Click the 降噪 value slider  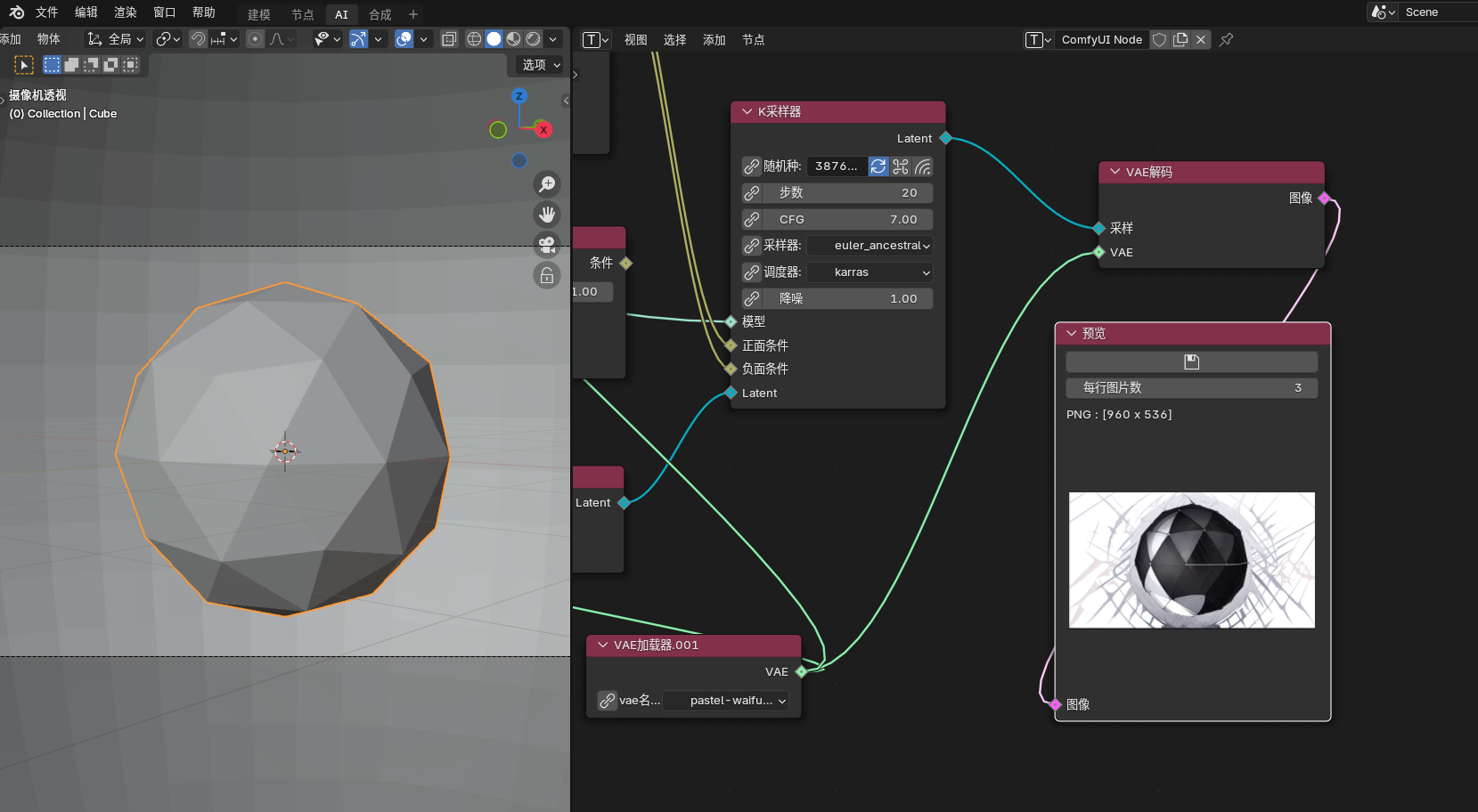pos(846,299)
